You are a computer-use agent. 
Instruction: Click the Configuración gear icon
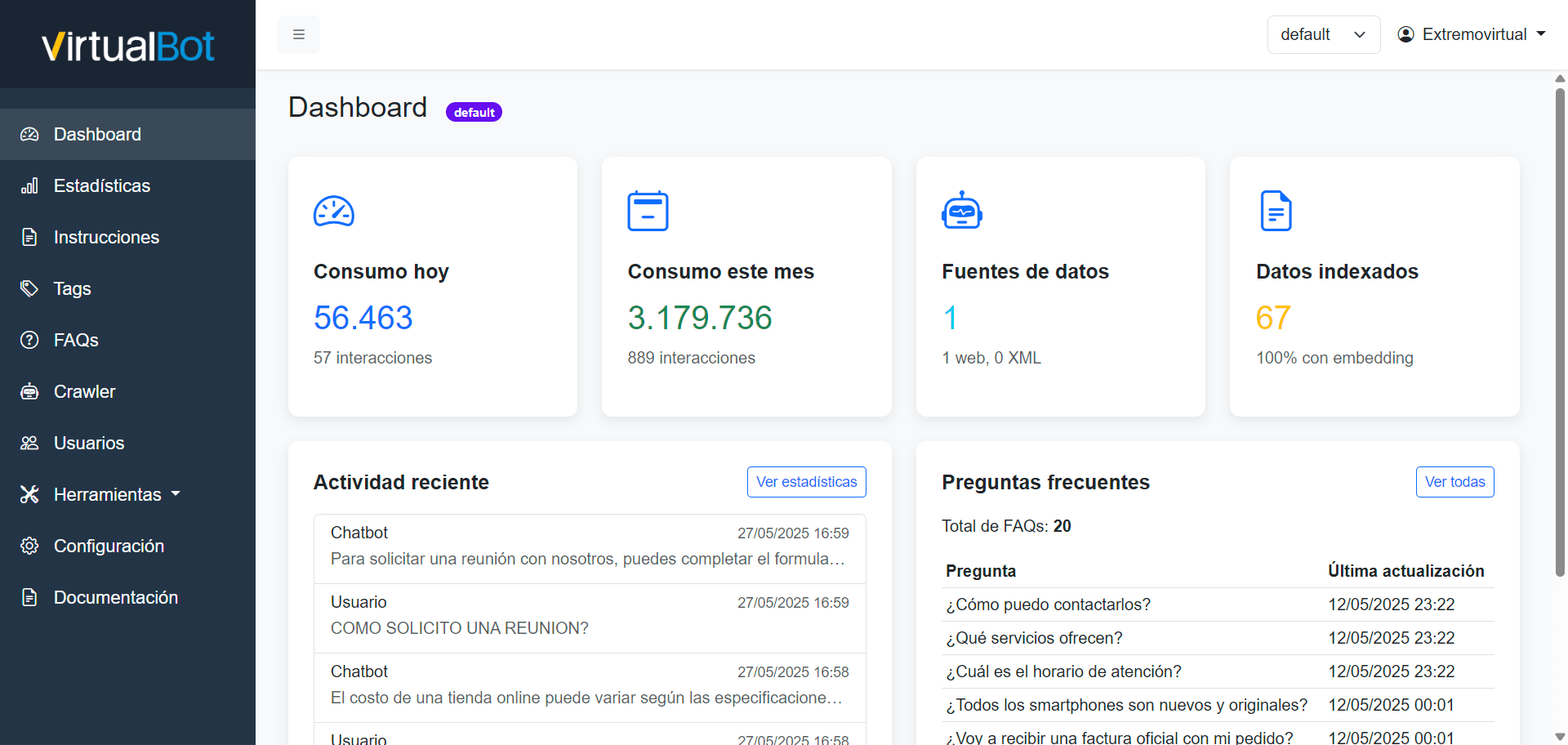pyautogui.click(x=29, y=546)
